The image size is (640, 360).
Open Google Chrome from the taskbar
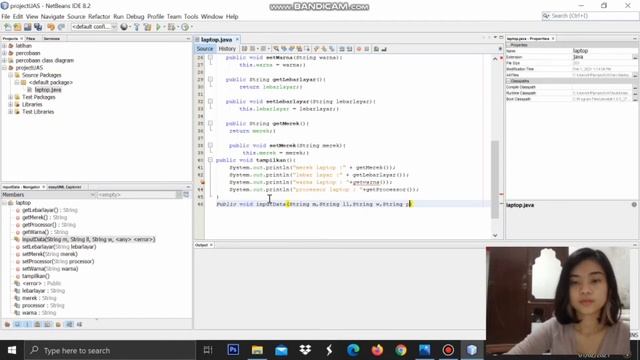click(x=401, y=350)
